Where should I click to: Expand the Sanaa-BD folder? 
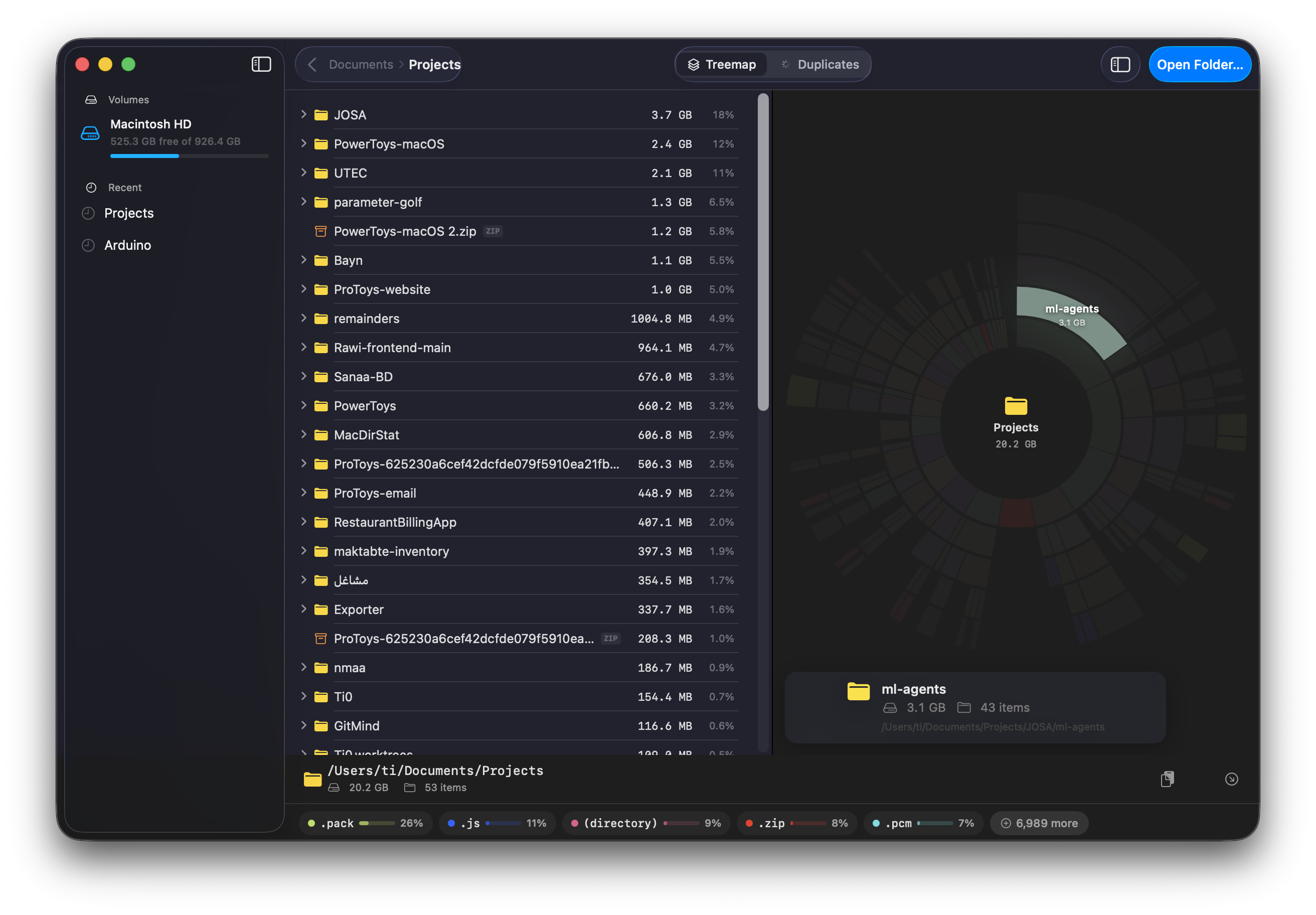click(x=304, y=376)
